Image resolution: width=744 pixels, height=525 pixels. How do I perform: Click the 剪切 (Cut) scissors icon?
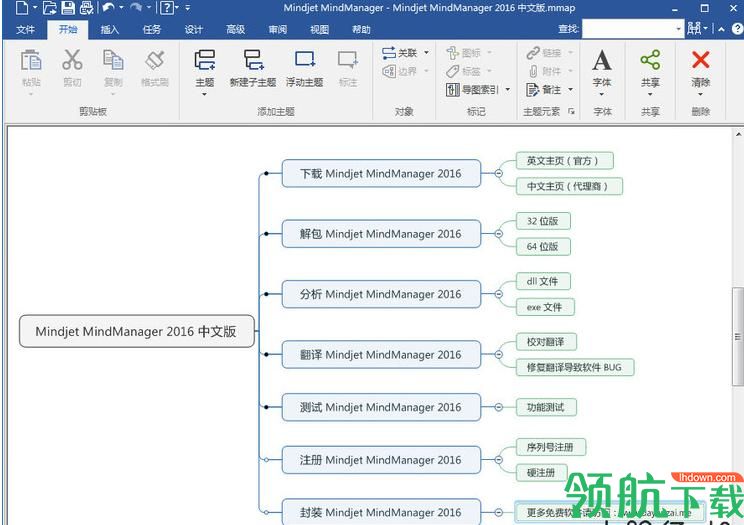[x=72, y=60]
